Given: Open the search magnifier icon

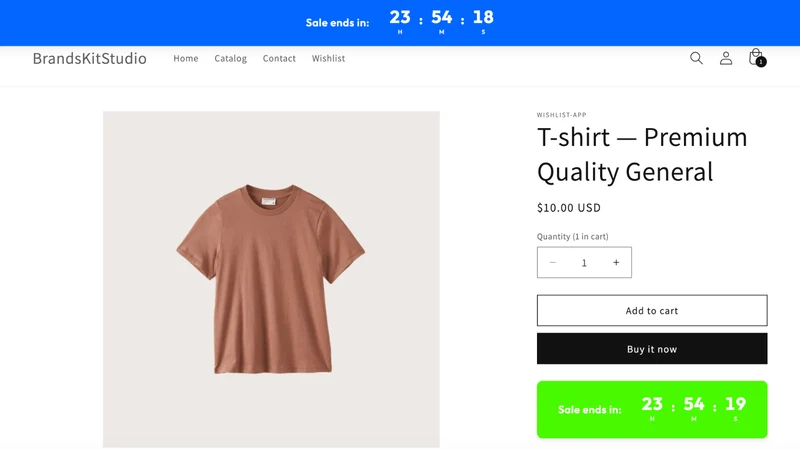Looking at the screenshot, I should click(x=696, y=58).
